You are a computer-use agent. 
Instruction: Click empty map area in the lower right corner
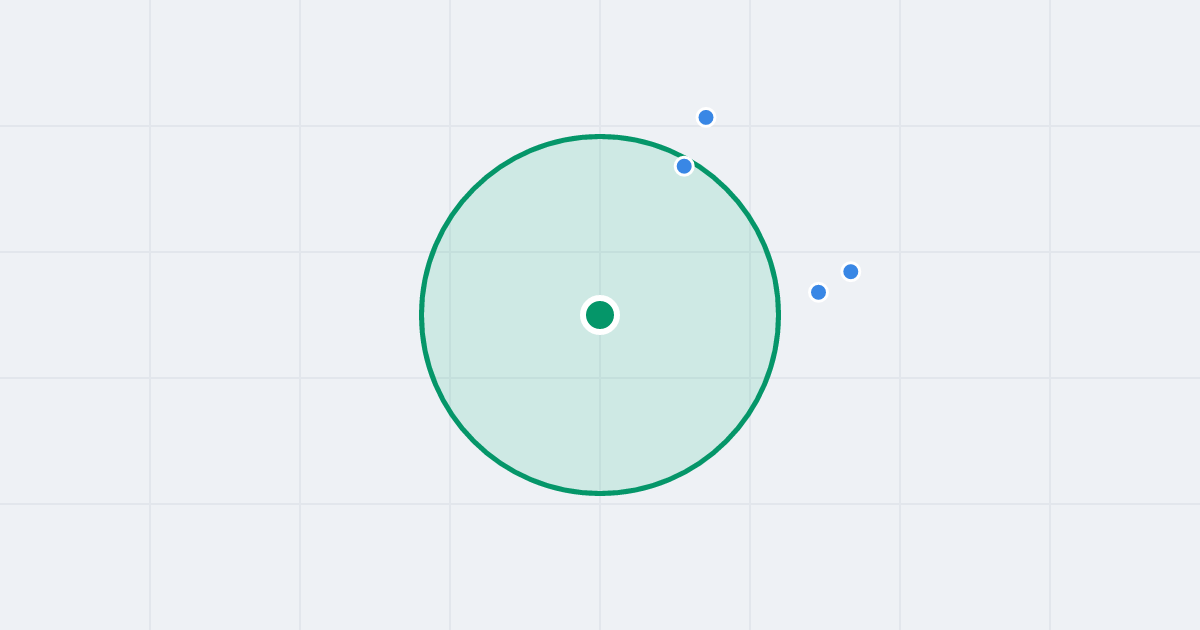pos(1125,570)
